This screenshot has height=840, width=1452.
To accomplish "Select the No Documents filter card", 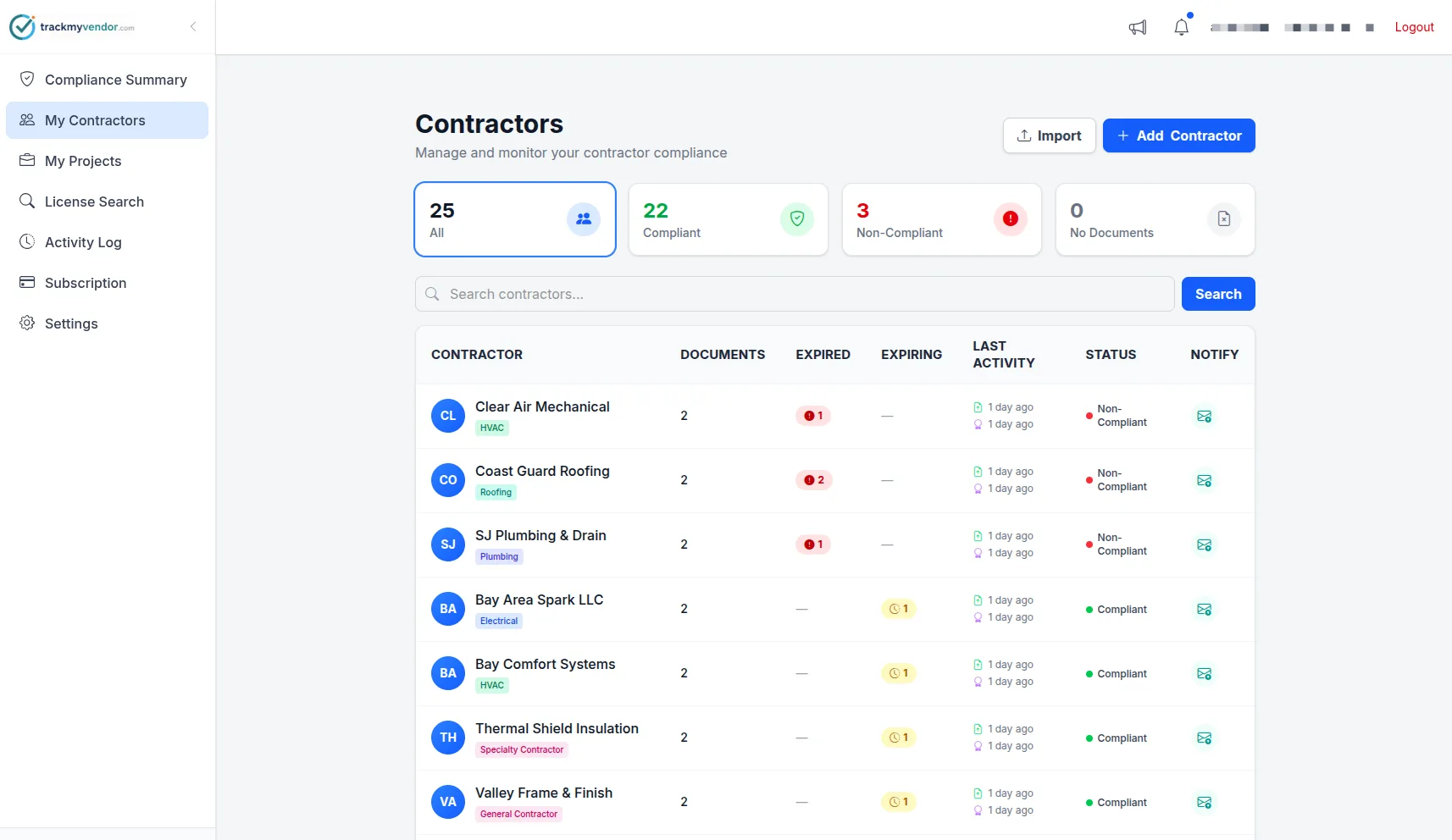I will click(x=1155, y=219).
